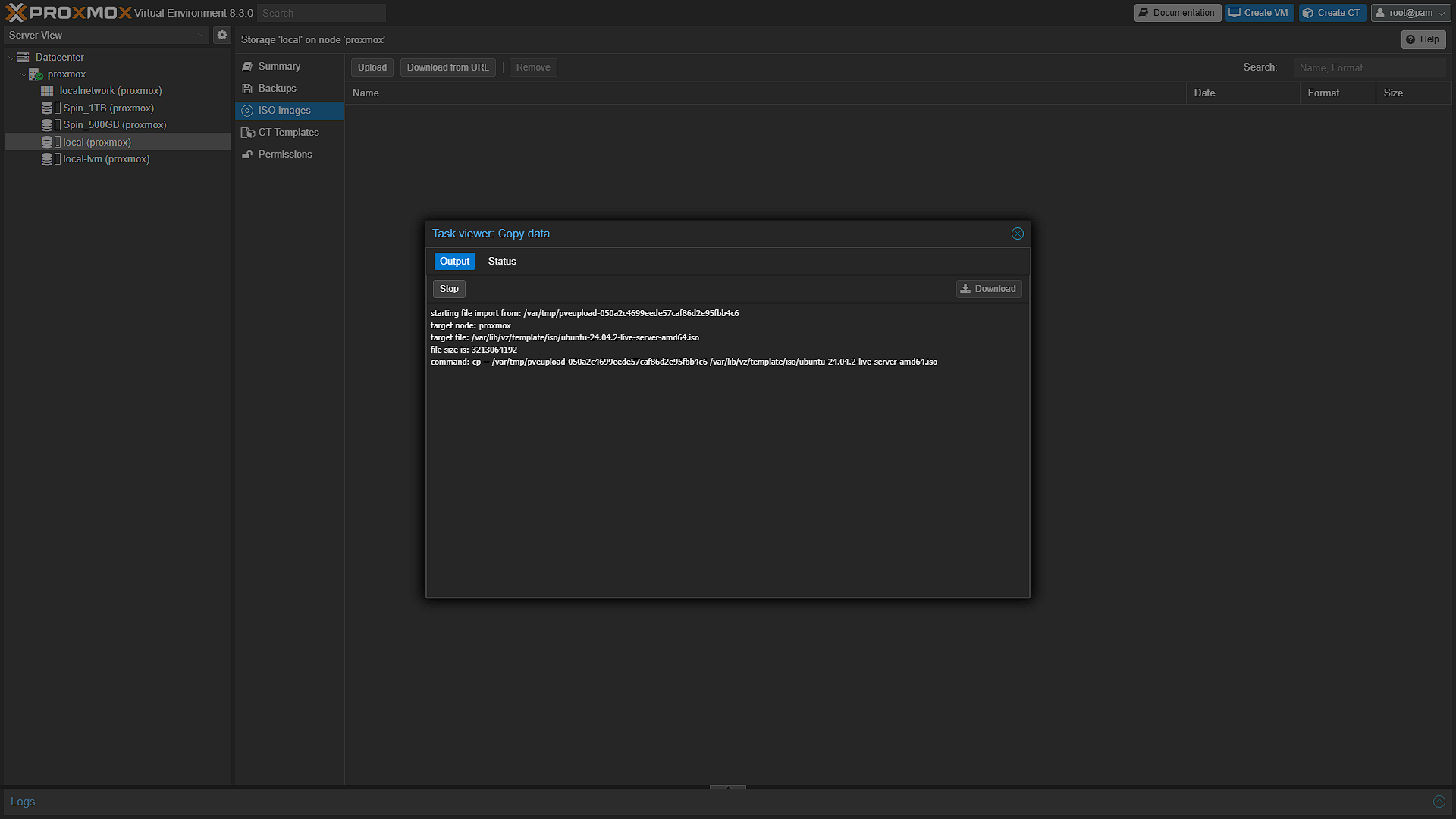This screenshot has height=819, width=1456.
Task: Click the proxmox node icon
Action: coord(36,74)
